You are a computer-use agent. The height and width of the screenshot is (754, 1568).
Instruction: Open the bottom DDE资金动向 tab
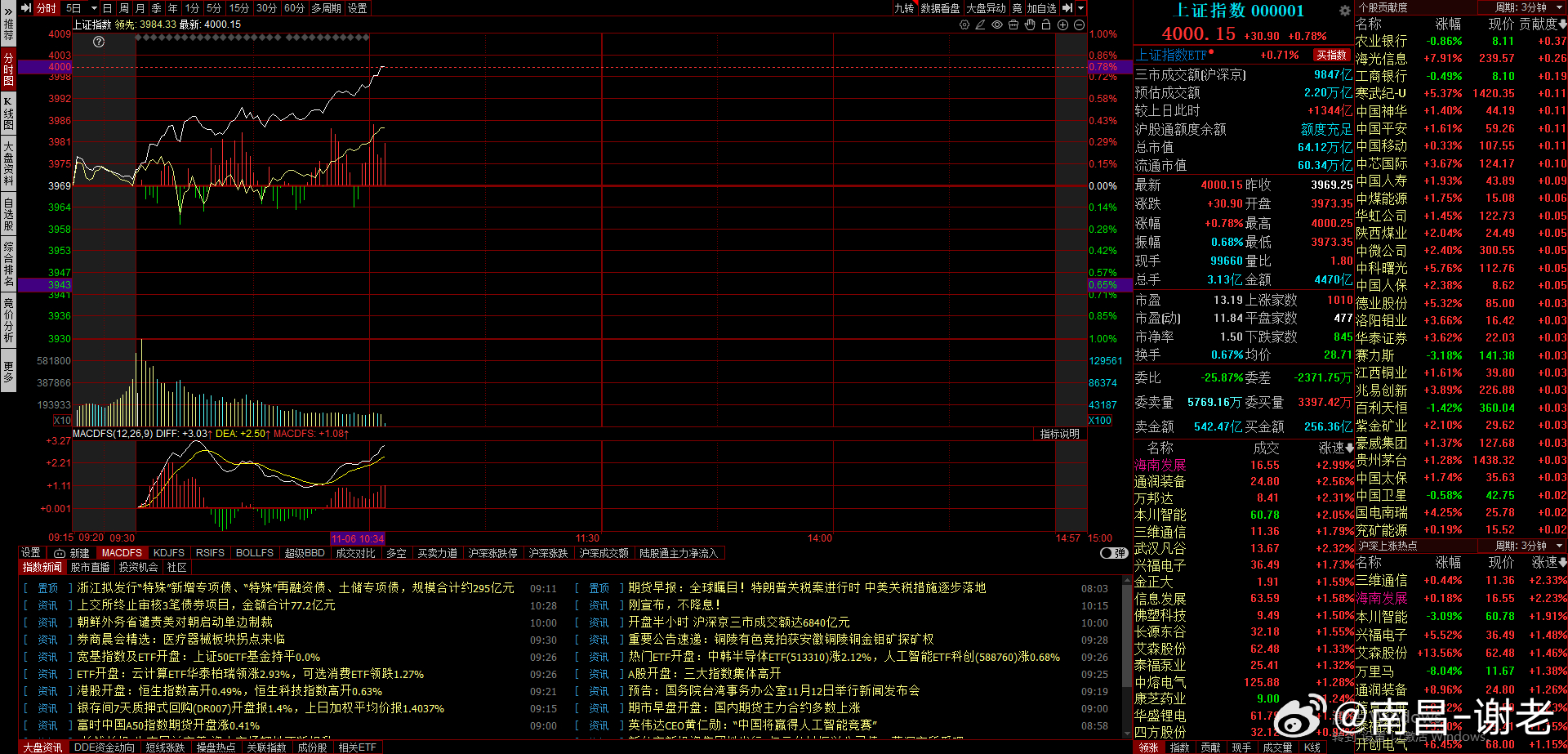coord(104,747)
